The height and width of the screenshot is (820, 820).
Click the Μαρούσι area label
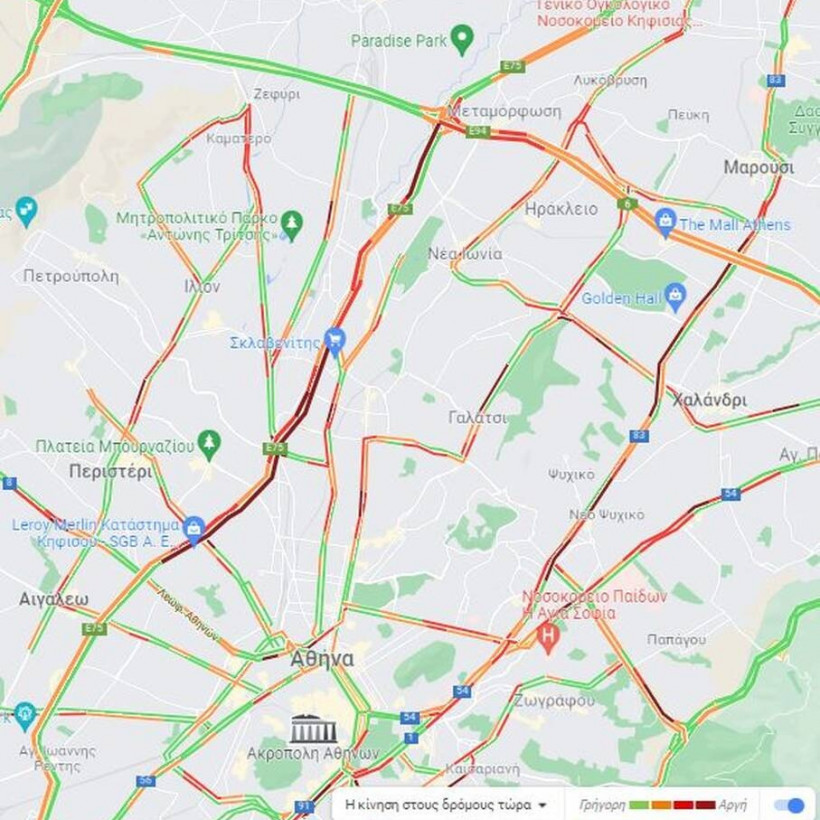758,167
